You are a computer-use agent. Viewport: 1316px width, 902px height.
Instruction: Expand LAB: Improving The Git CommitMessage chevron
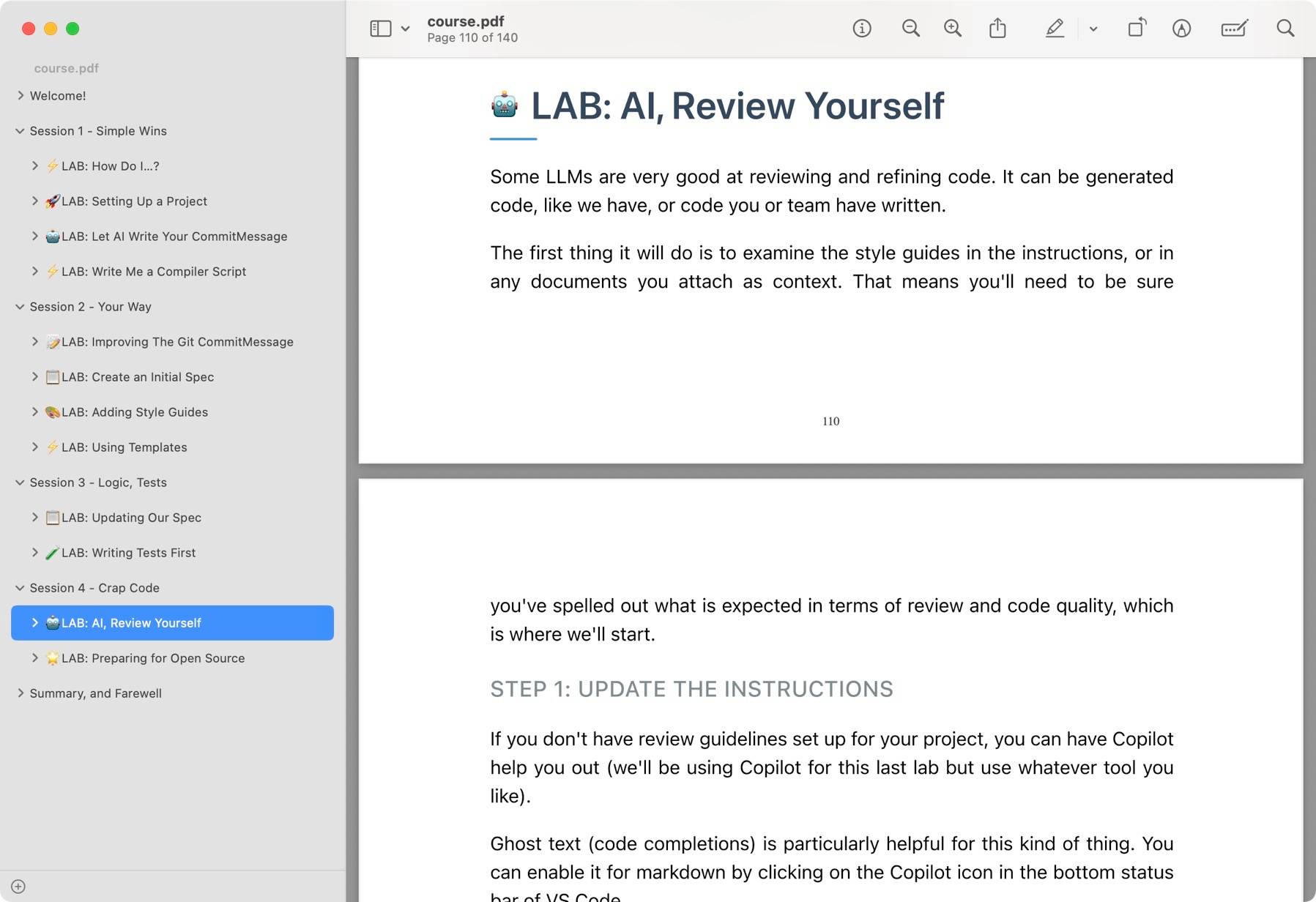(x=34, y=341)
